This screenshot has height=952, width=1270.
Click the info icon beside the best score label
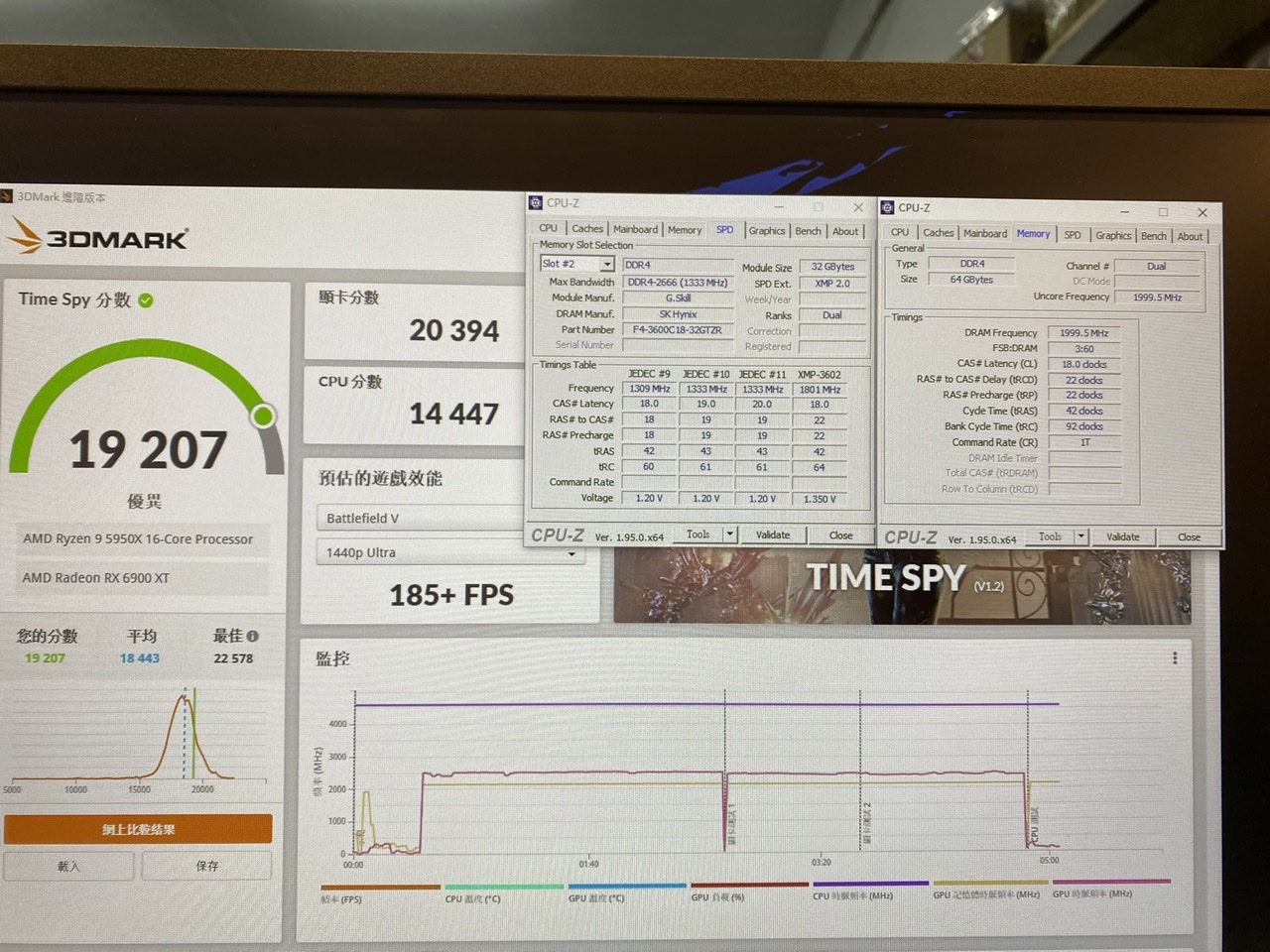click(x=252, y=636)
